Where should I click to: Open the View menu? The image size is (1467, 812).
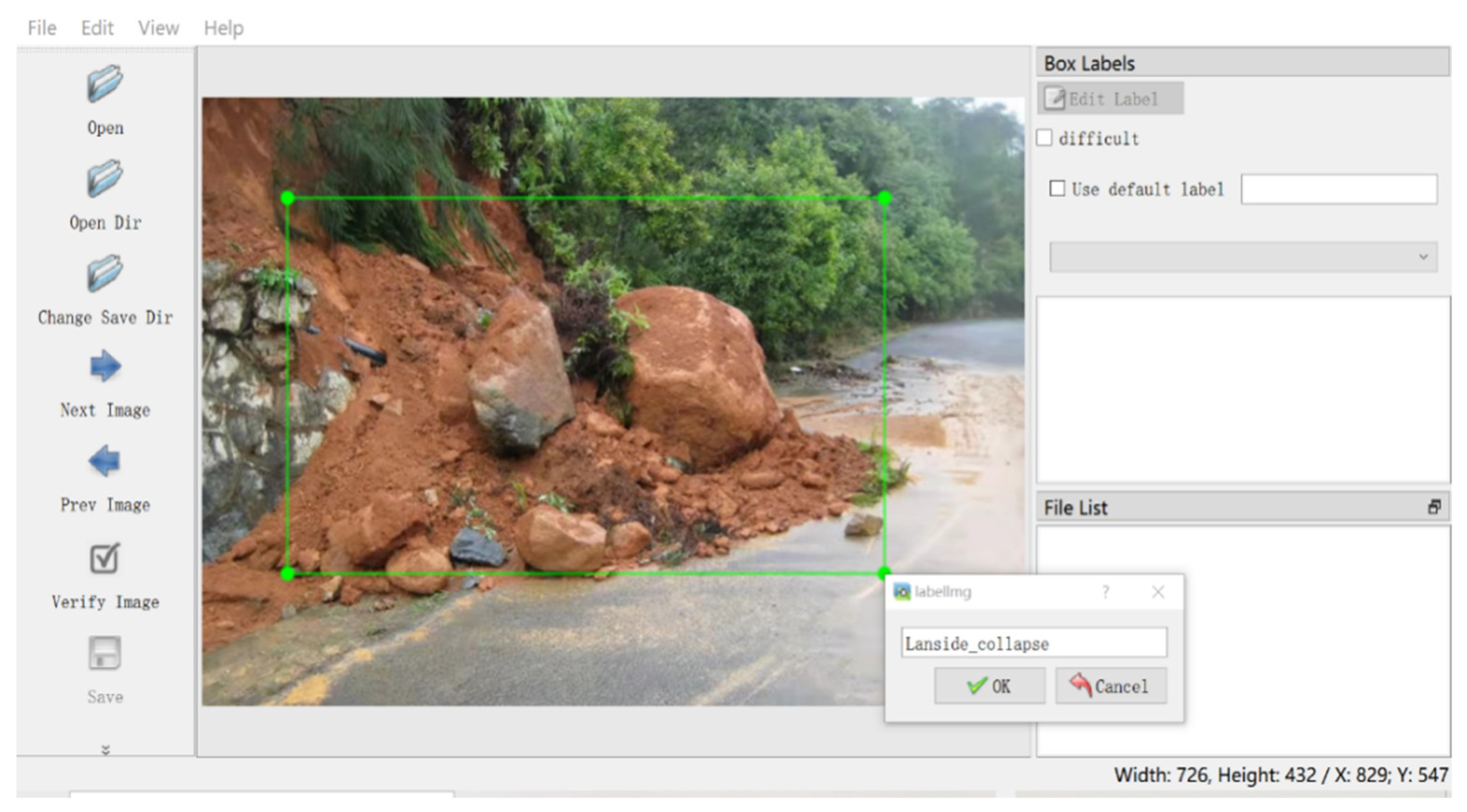pos(158,27)
